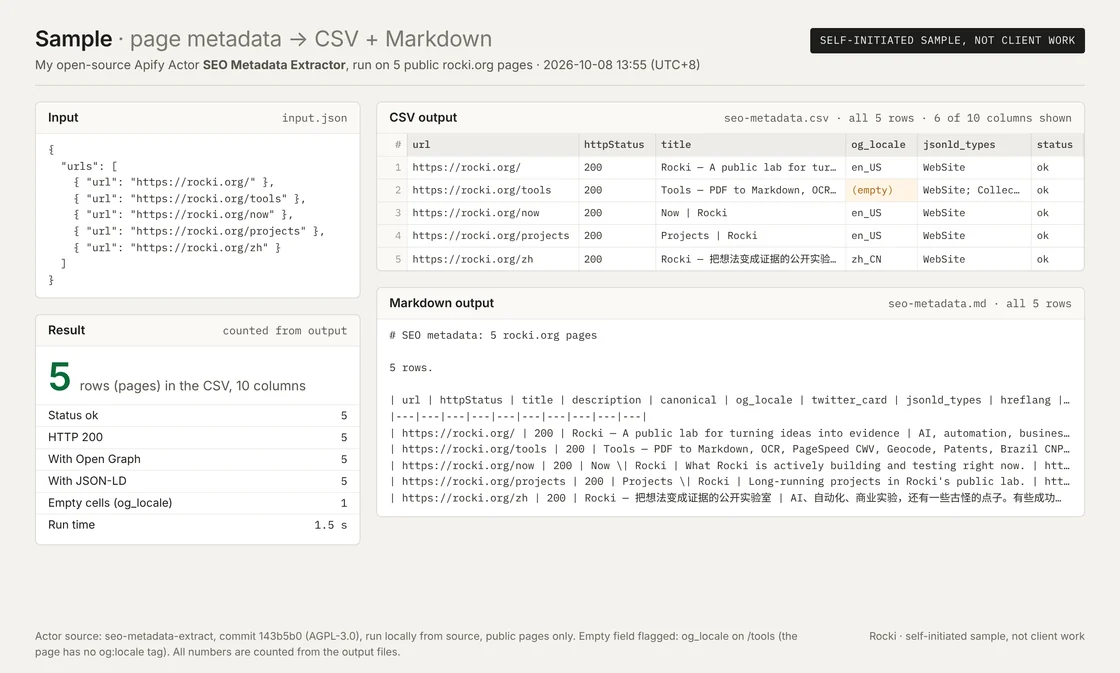Click the 'Input' panel title
This screenshot has width=1120, height=673.
pos(63,118)
